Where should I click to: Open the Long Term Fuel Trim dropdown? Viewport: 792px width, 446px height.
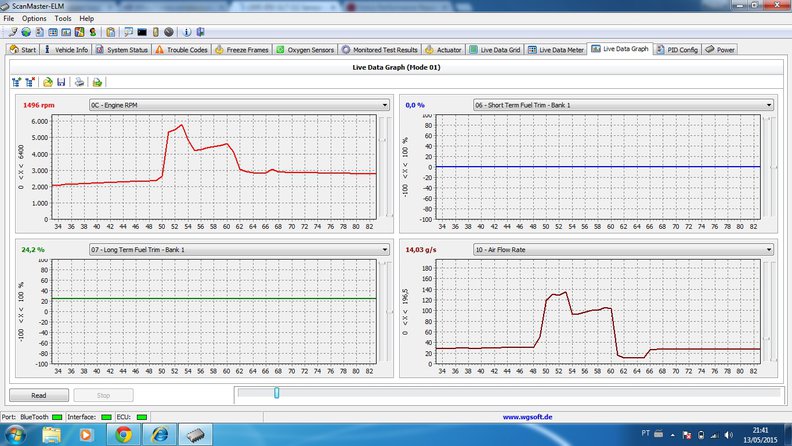(238, 249)
